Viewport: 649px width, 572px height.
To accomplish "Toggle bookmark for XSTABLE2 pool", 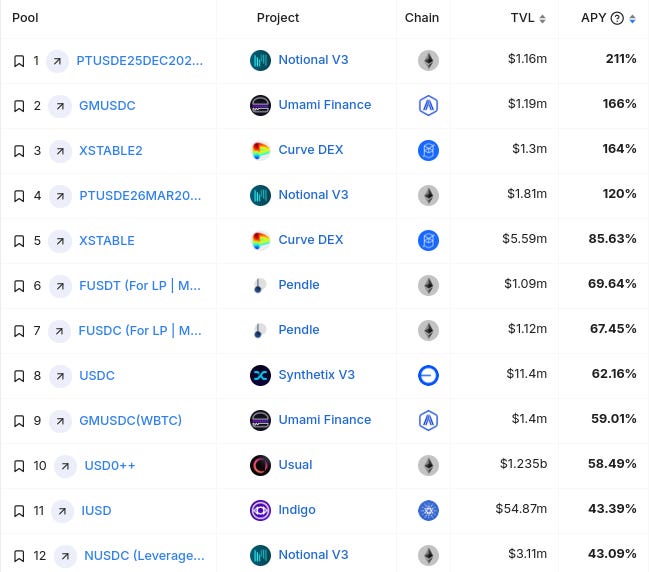I will 19,151.
